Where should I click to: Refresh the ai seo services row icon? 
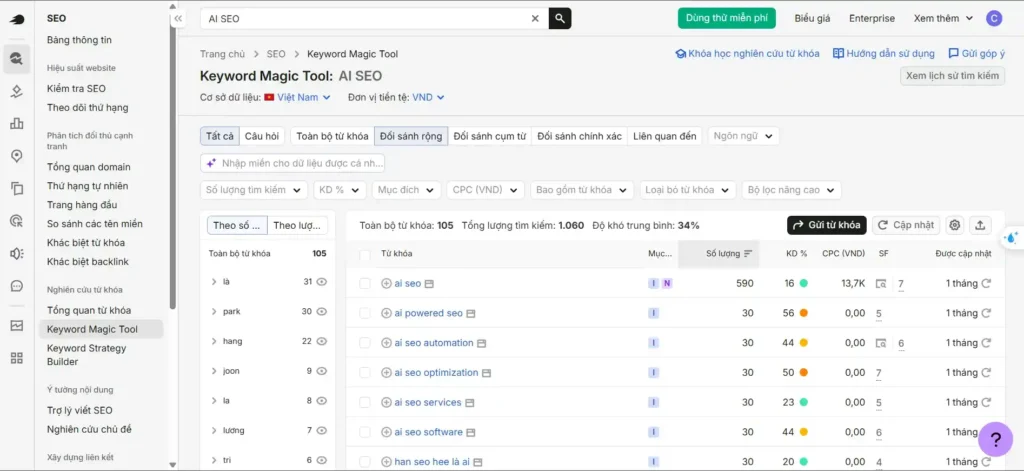(986, 402)
